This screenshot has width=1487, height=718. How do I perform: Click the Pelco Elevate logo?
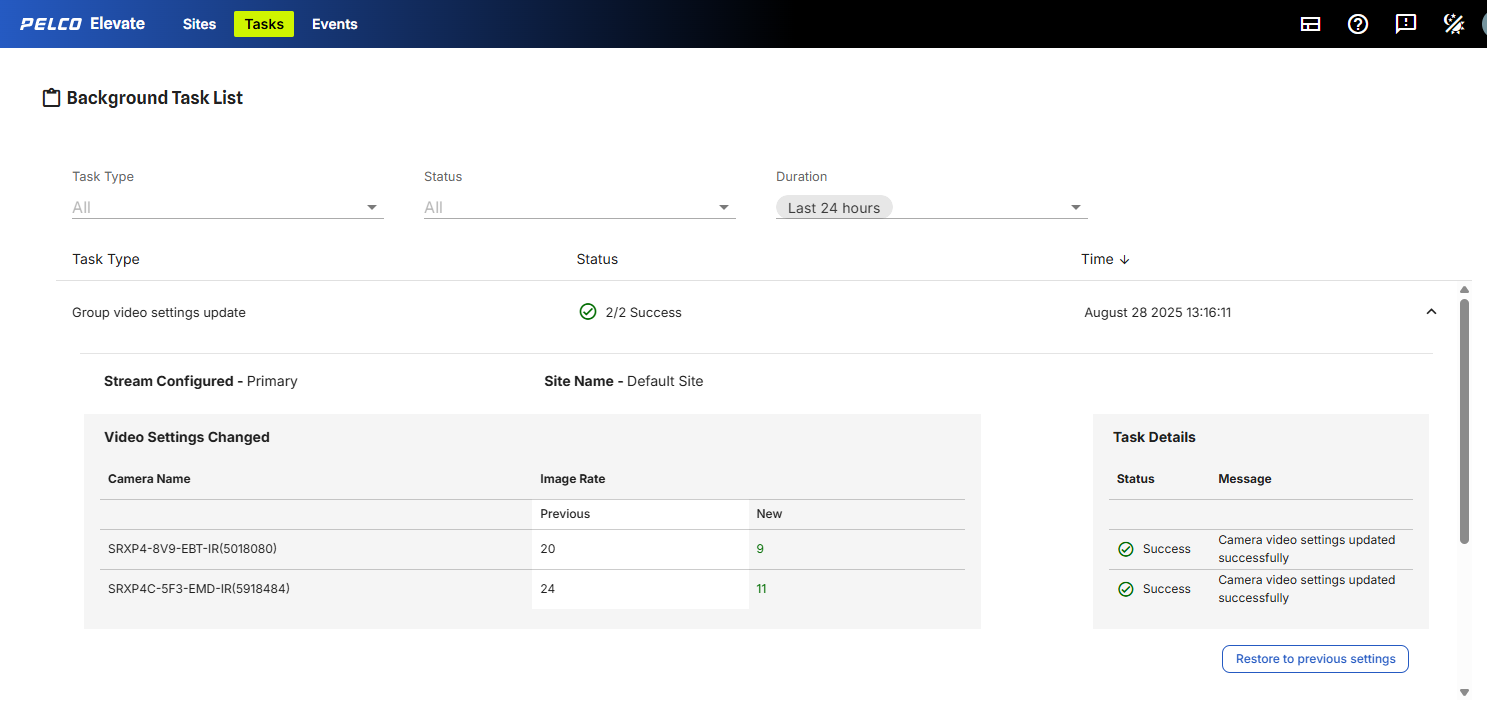[82, 24]
